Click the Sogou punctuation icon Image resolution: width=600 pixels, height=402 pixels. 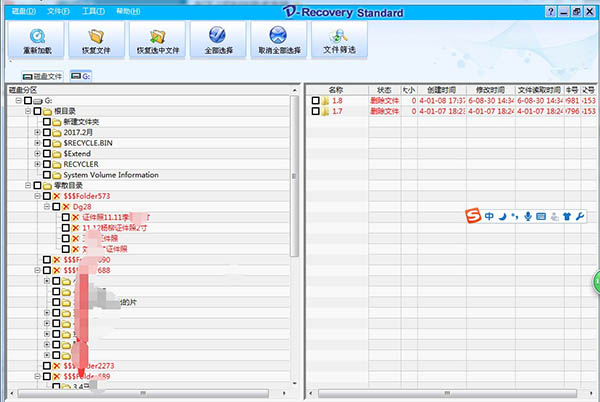click(x=515, y=216)
